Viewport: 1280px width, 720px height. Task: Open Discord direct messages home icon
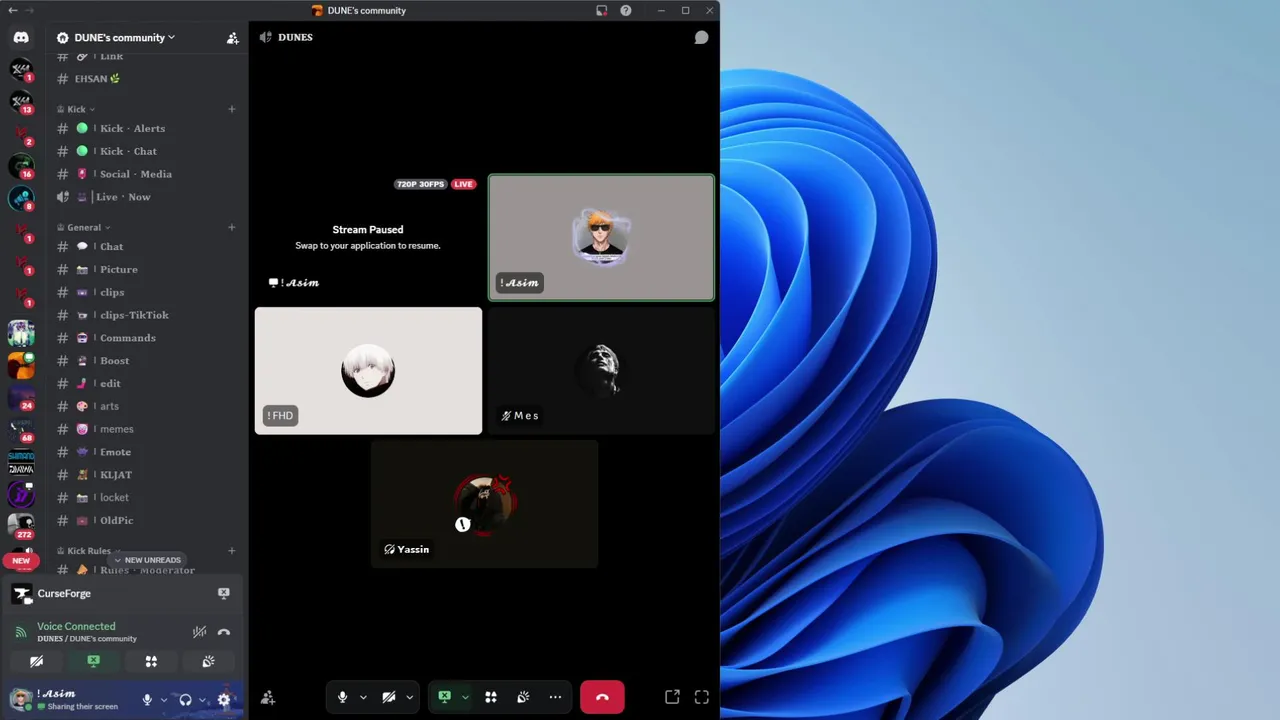(21, 38)
